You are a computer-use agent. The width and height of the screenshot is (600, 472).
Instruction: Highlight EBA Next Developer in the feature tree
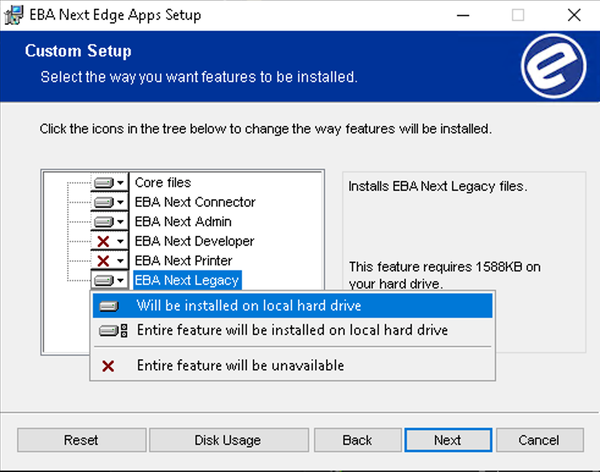click(x=194, y=241)
